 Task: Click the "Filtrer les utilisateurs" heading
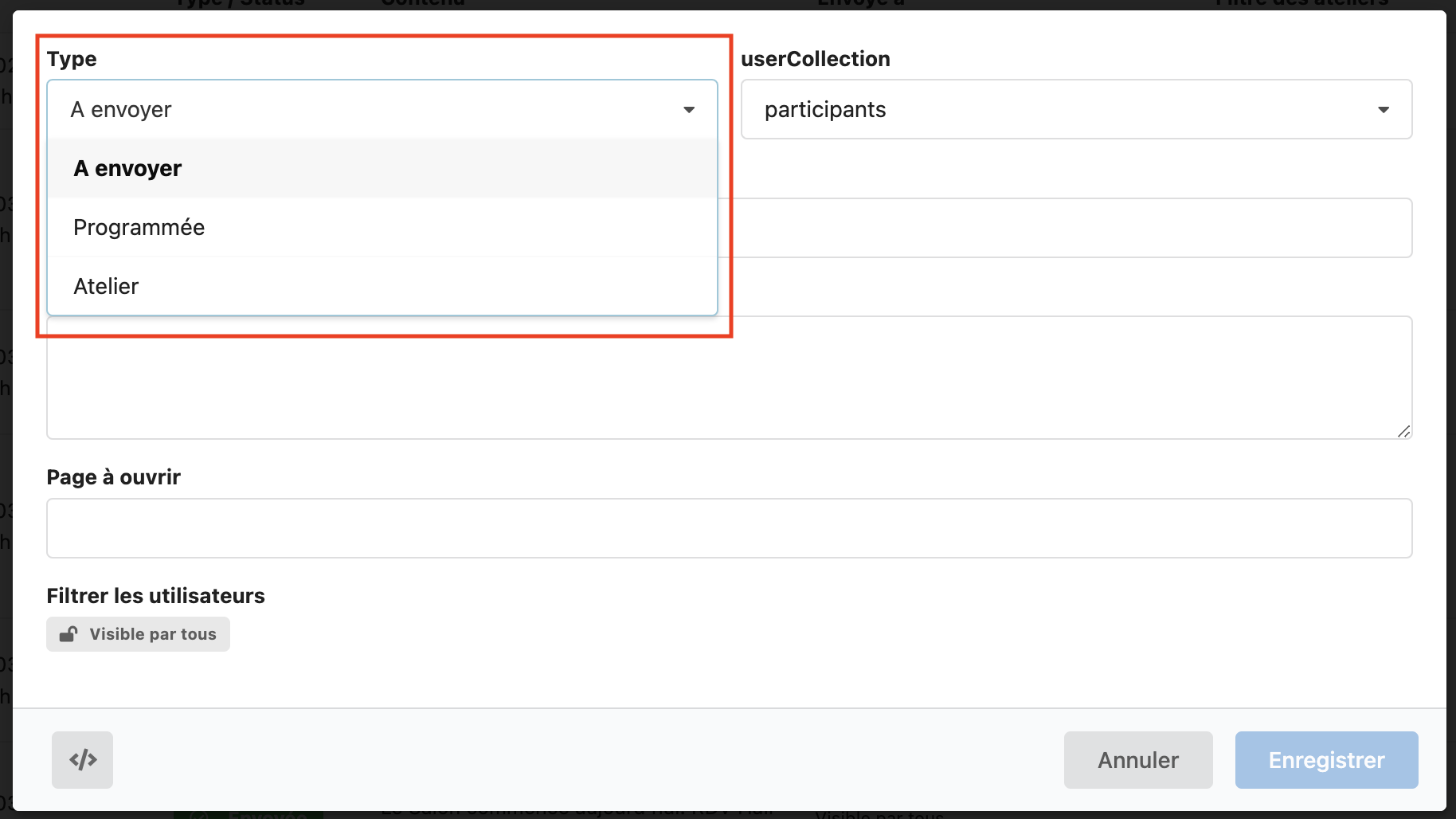pos(155,596)
